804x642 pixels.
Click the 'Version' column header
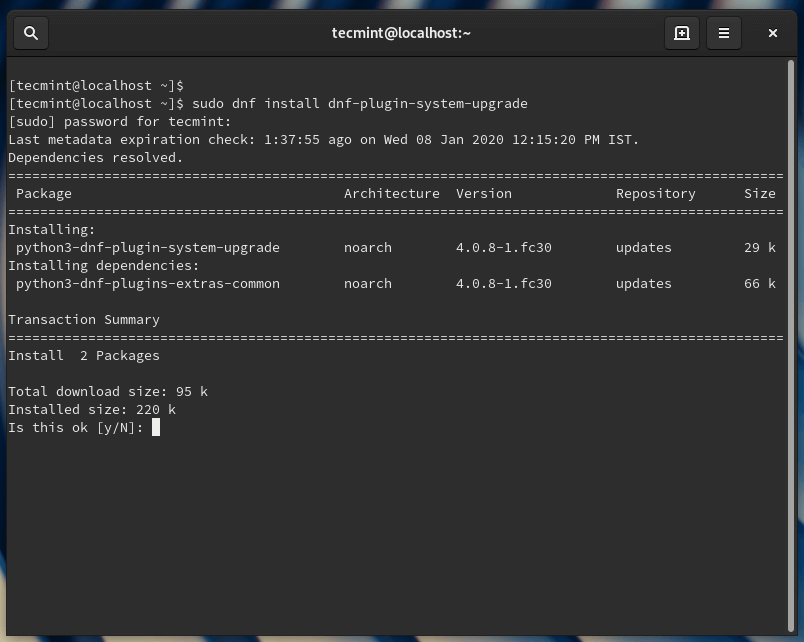tap(484, 193)
